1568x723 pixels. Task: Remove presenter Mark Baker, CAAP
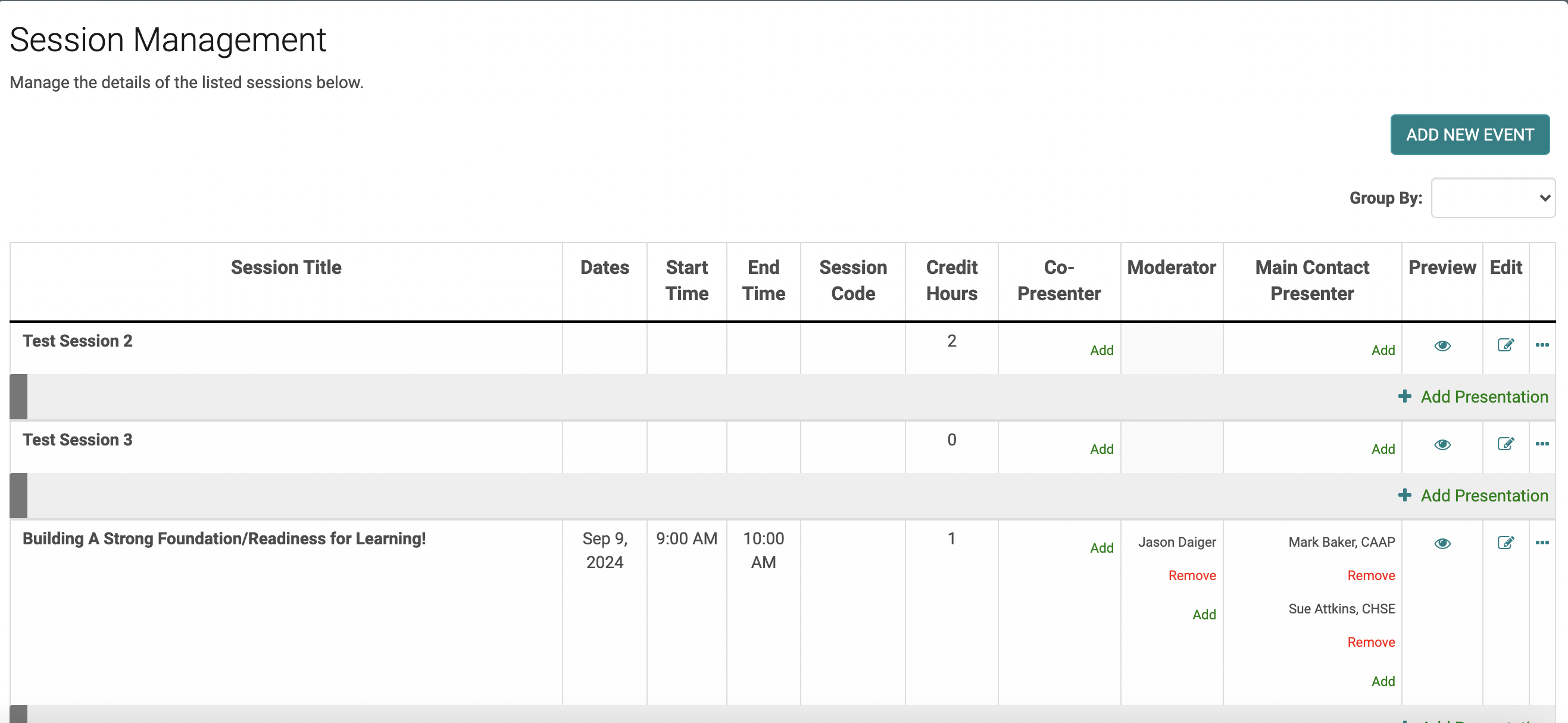[1370, 575]
